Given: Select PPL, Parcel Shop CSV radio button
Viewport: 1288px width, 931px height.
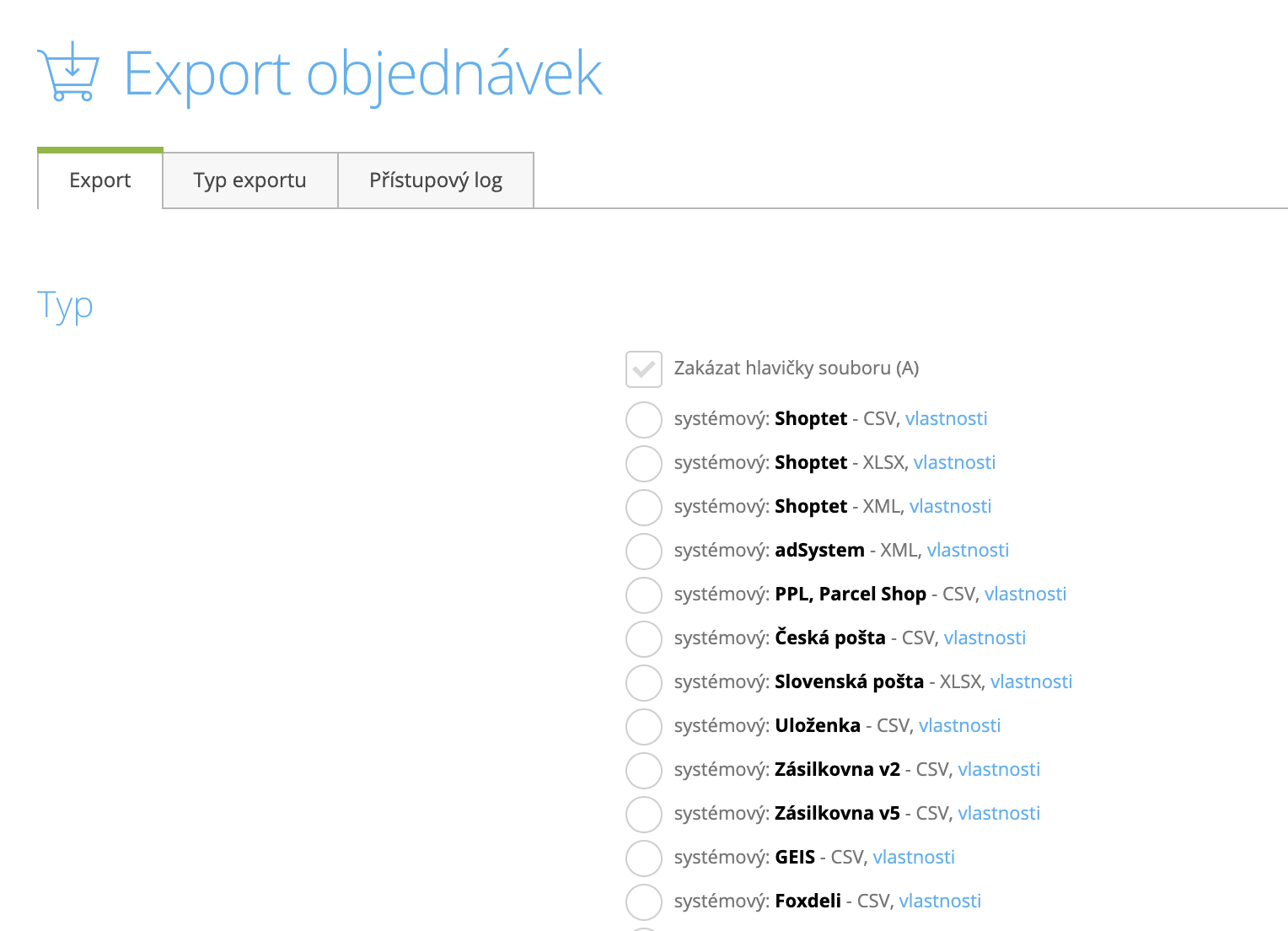Looking at the screenshot, I should pos(644,595).
